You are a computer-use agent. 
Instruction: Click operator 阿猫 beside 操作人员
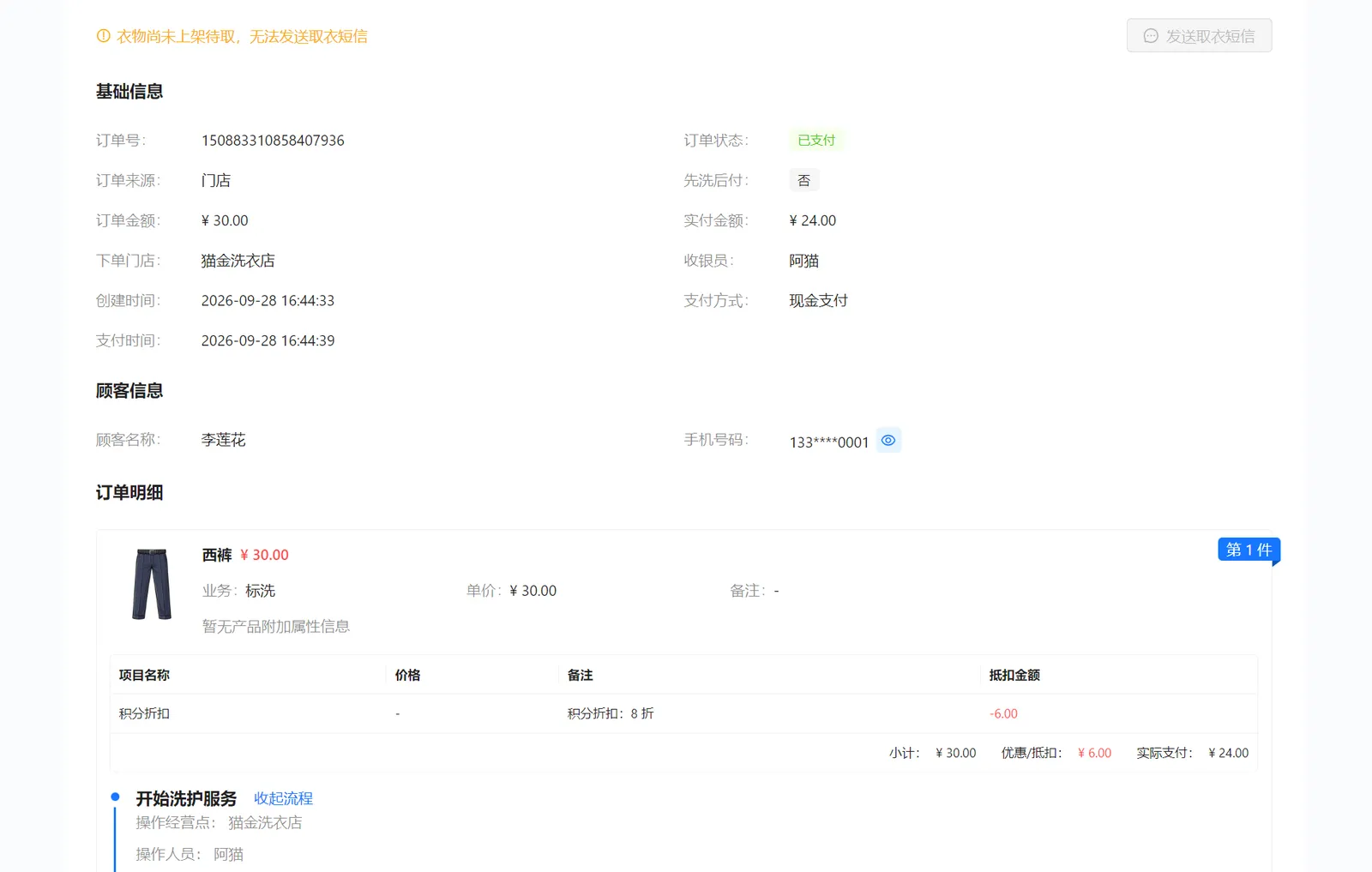tap(229, 854)
